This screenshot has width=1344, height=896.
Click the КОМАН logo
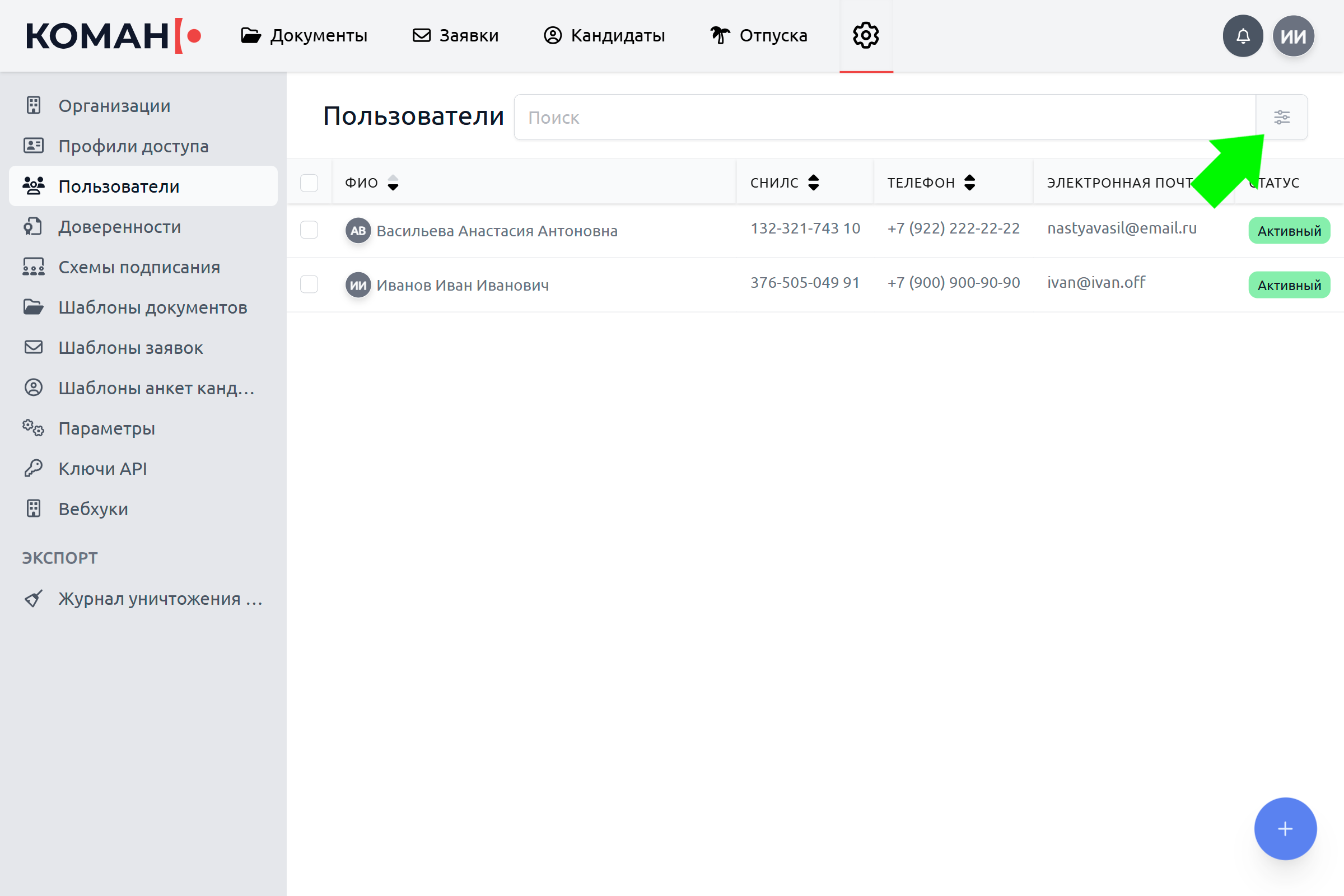(113, 36)
